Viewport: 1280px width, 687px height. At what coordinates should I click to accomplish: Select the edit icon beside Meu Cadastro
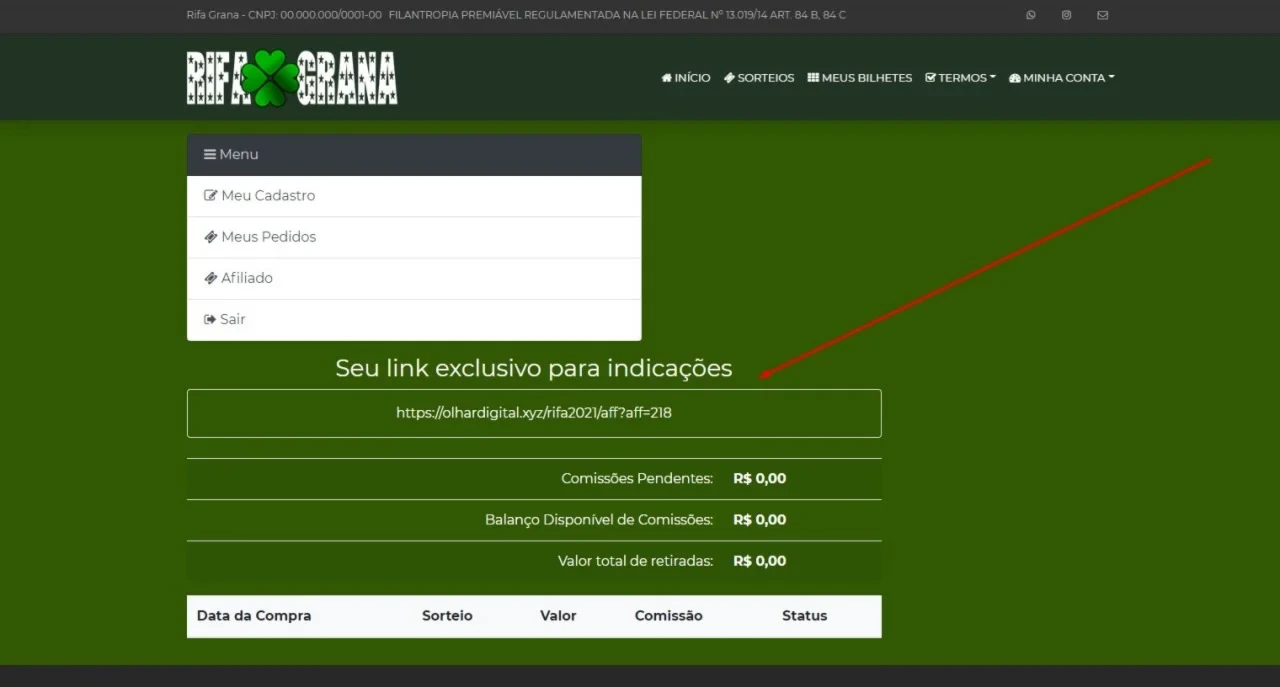(x=209, y=195)
